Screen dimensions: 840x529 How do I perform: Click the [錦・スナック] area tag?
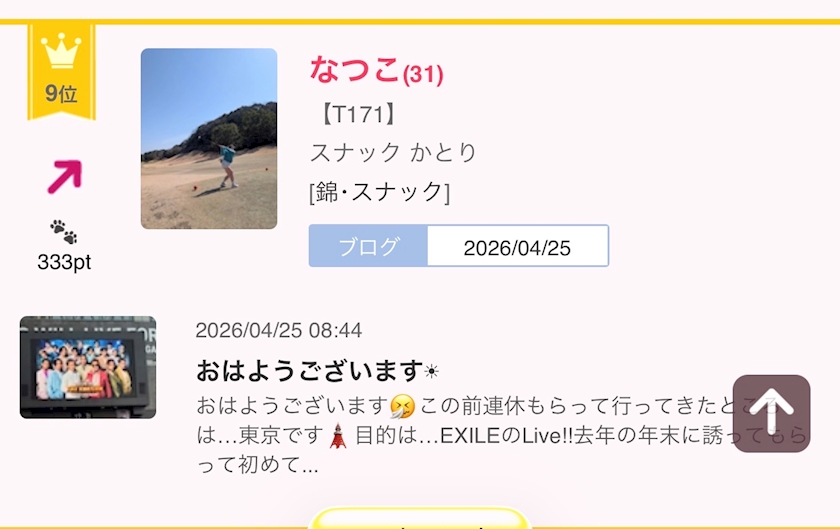click(x=380, y=192)
